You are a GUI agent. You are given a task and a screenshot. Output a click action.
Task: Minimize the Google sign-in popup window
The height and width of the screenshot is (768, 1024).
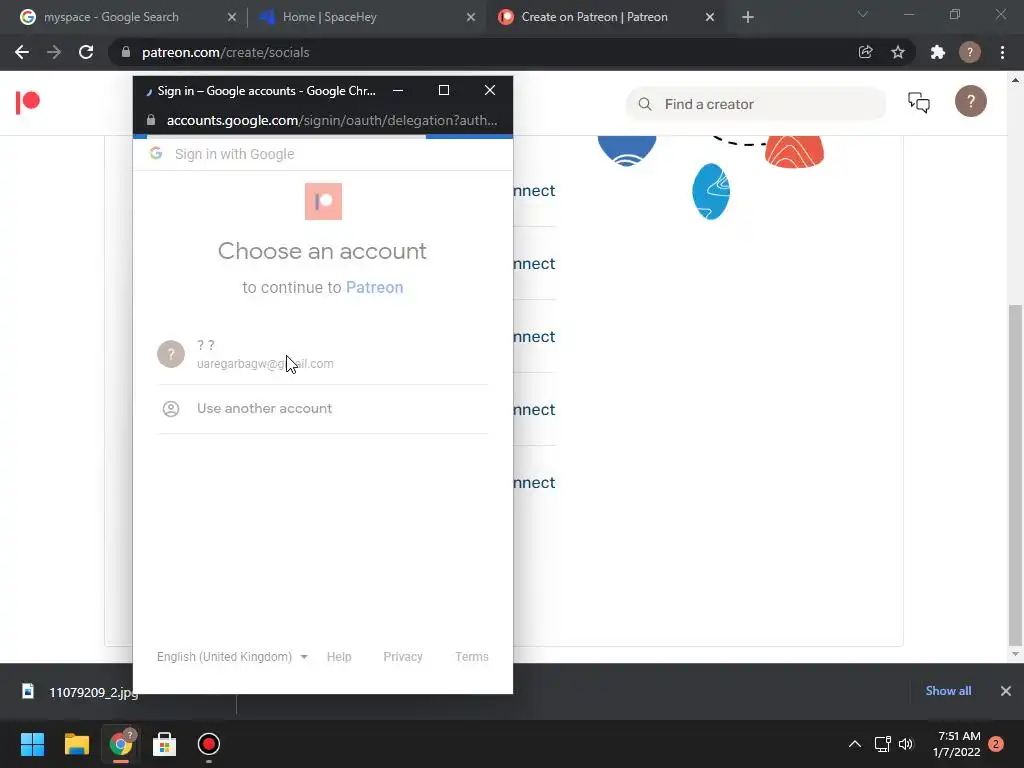tap(398, 90)
